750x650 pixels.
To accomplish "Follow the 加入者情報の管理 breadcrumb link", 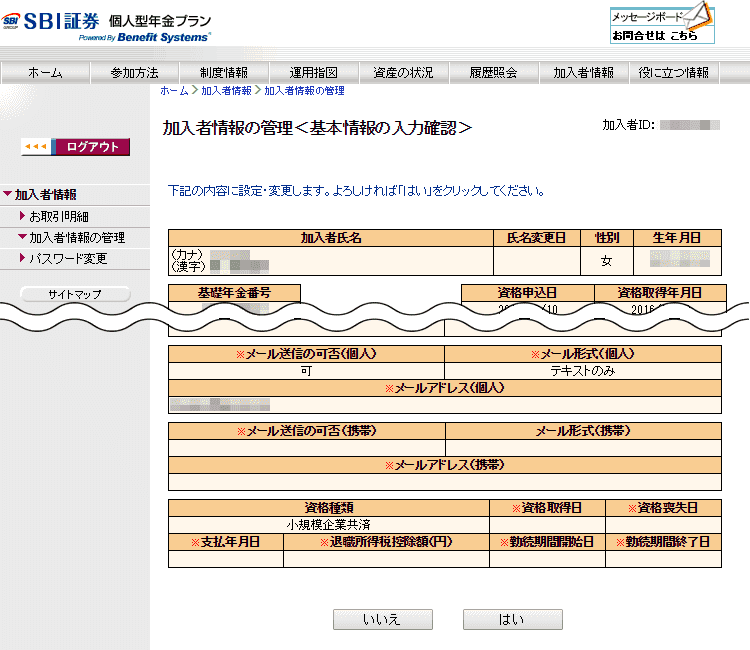I will coord(304,90).
